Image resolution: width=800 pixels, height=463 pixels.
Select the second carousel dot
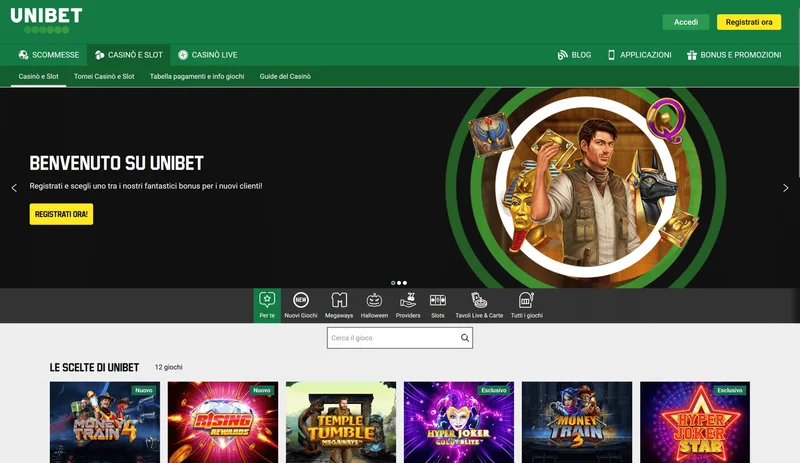[399, 283]
